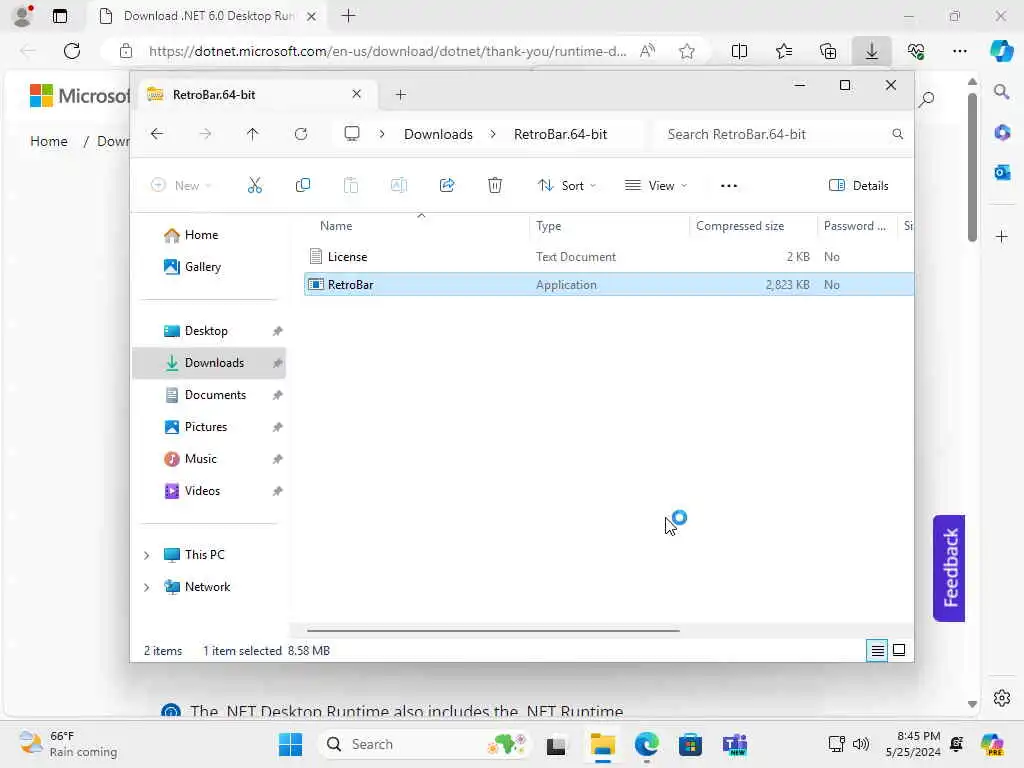Reload the Edge web page
The width and height of the screenshot is (1024, 768).
(x=72, y=51)
